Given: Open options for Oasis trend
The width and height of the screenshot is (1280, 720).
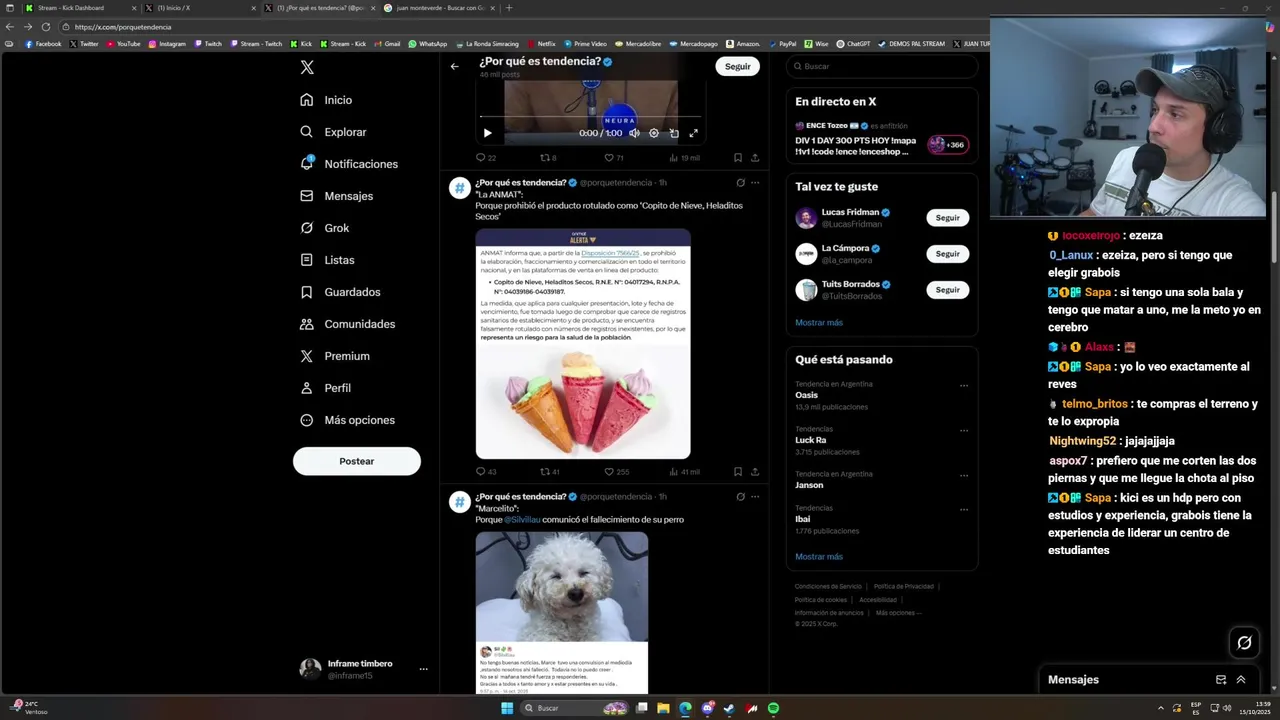Looking at the screenshot, I should 964,386.
